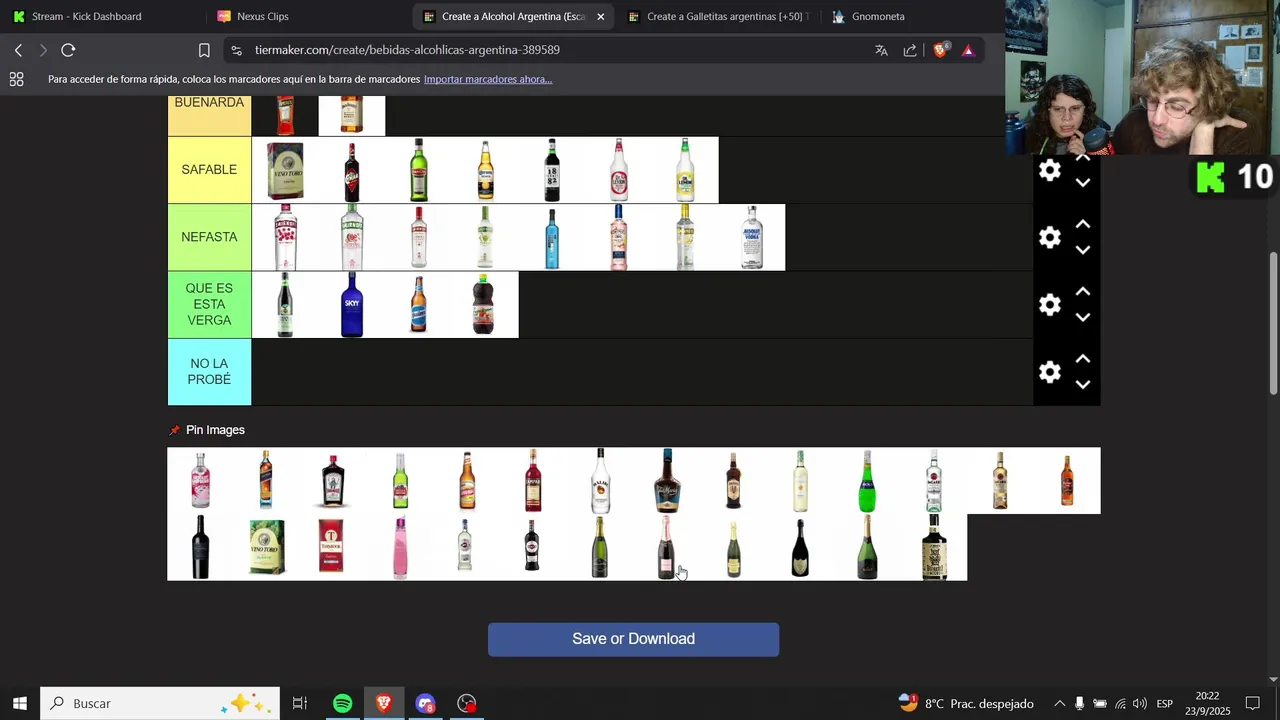The width and height of the screenshot is (1280, 720).
Task: Select the black Dom Pérignon bottle
Action: [800, 547]
